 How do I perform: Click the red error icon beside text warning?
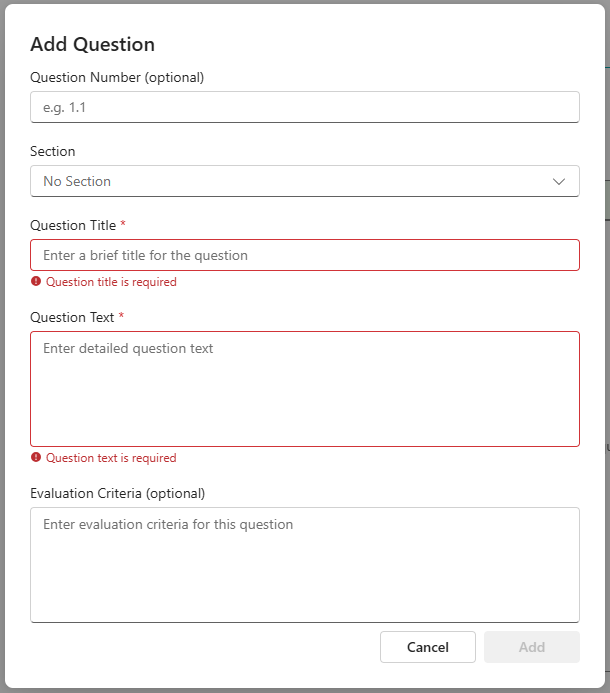pos(36,457)
